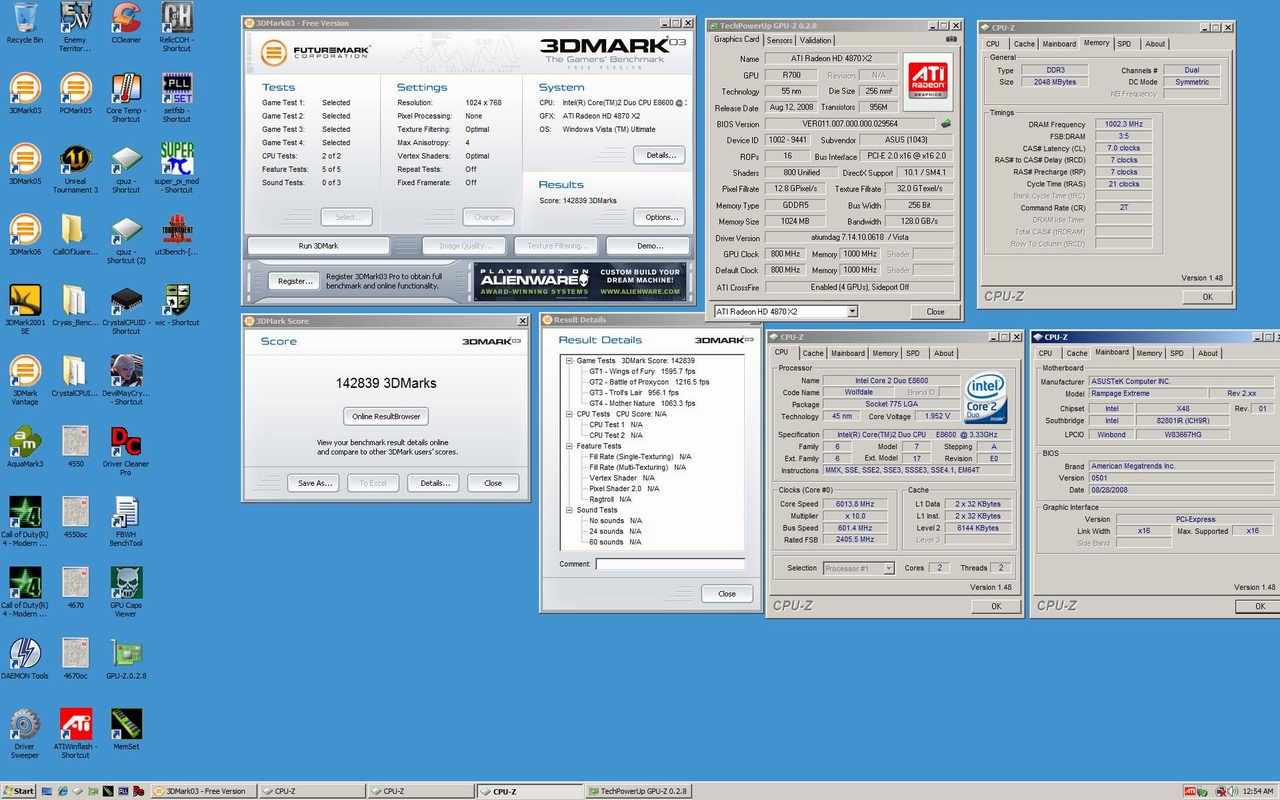Click OK in the CPU-Z Memory window
Image resolution: width=1280 pixels, height=800 pixels.
pyautogui.click(x=1207, y=297)
